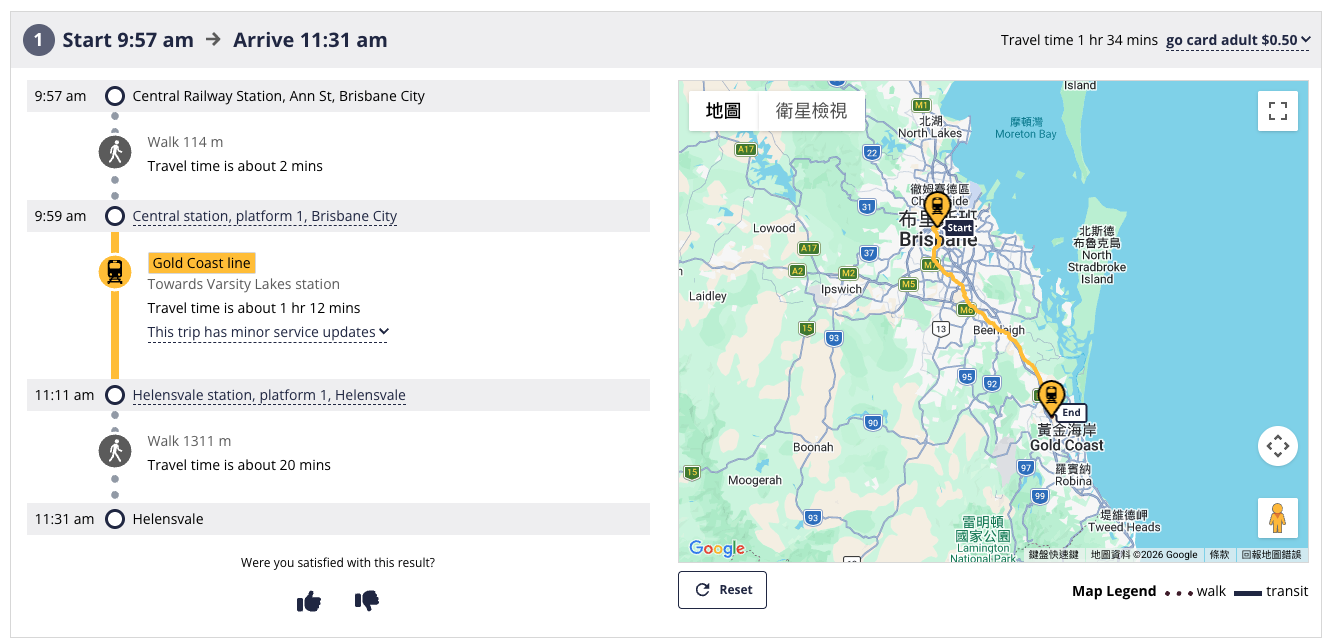Select the 地圖 map tab
This screenshot has height=641, width=1338.
[723, 111]
